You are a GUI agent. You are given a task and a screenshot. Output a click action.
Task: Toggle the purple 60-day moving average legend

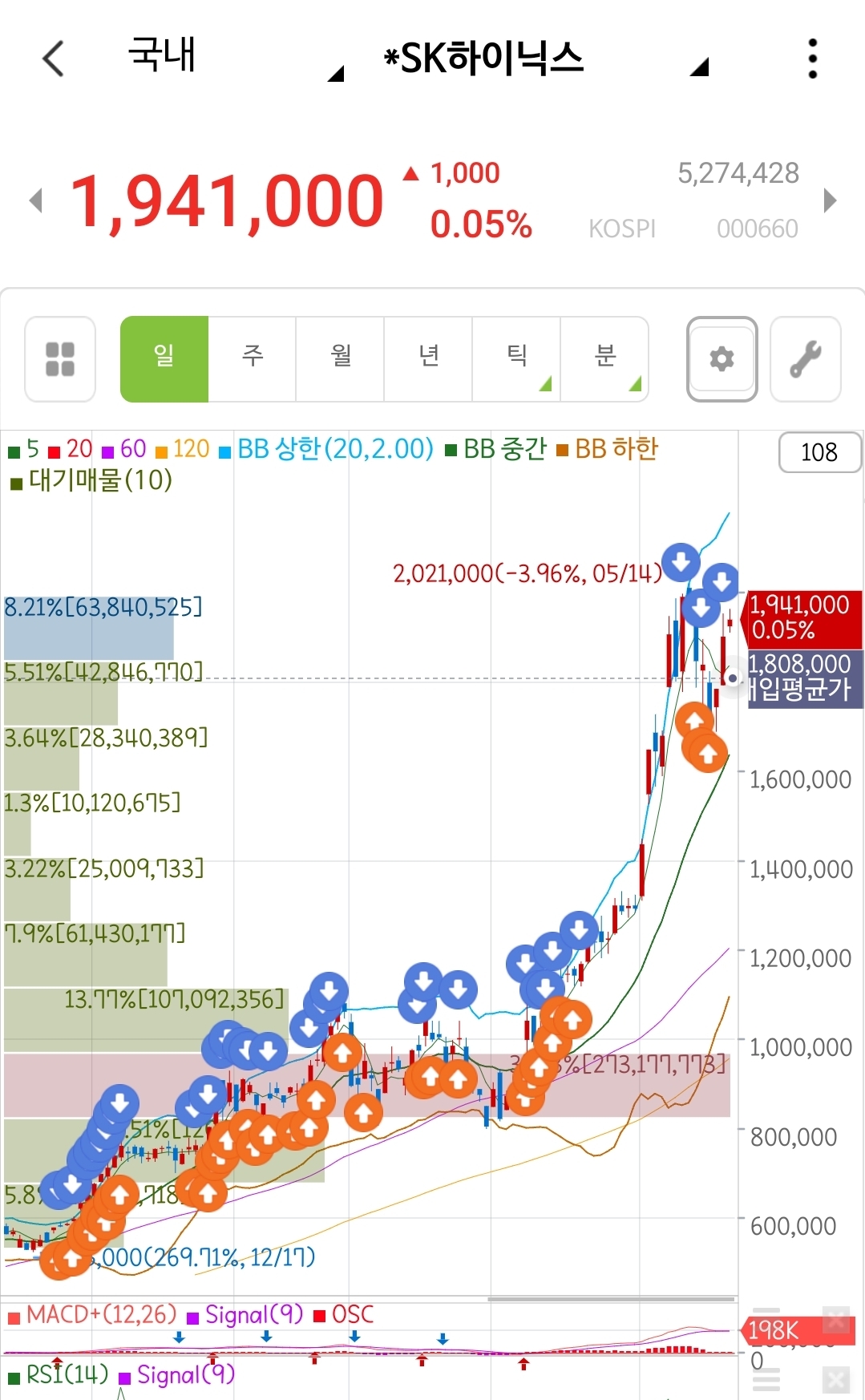click(x=124, y=449)
